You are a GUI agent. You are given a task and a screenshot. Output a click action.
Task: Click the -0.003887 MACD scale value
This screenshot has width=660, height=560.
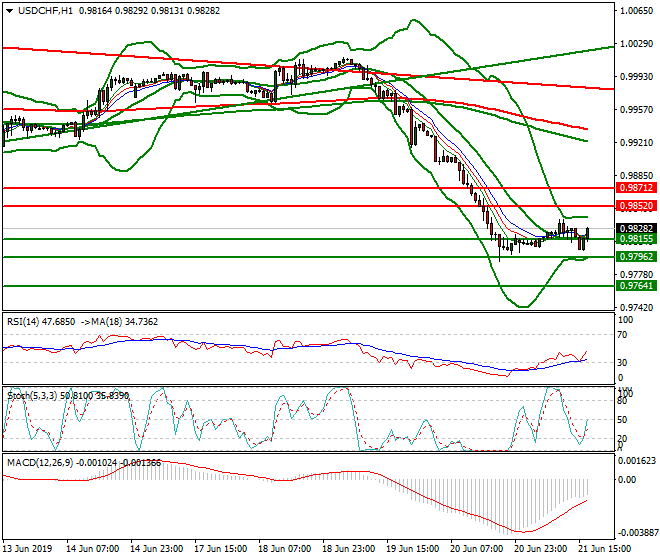637,533
